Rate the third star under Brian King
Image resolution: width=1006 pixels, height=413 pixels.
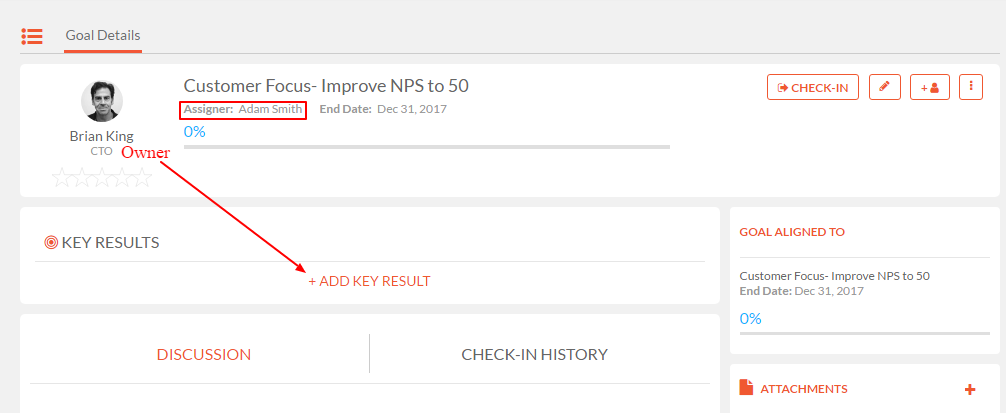coord(102,177)
